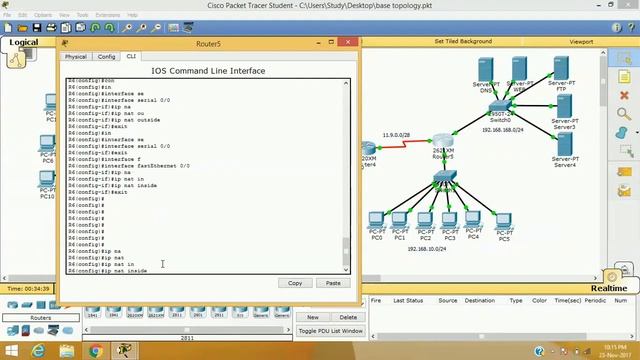The height and width of the screenshot is (360, 640).
Task: Launch Internet Explorer from taskbar
Action: 38,351
